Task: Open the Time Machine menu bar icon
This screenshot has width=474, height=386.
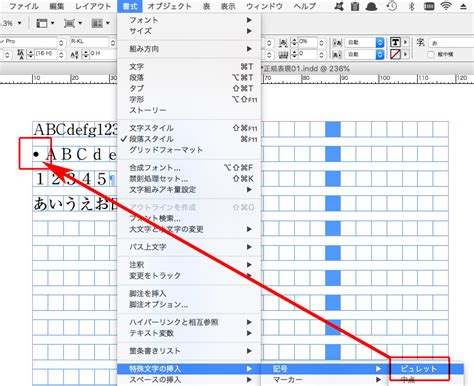Action: point(392,6)
